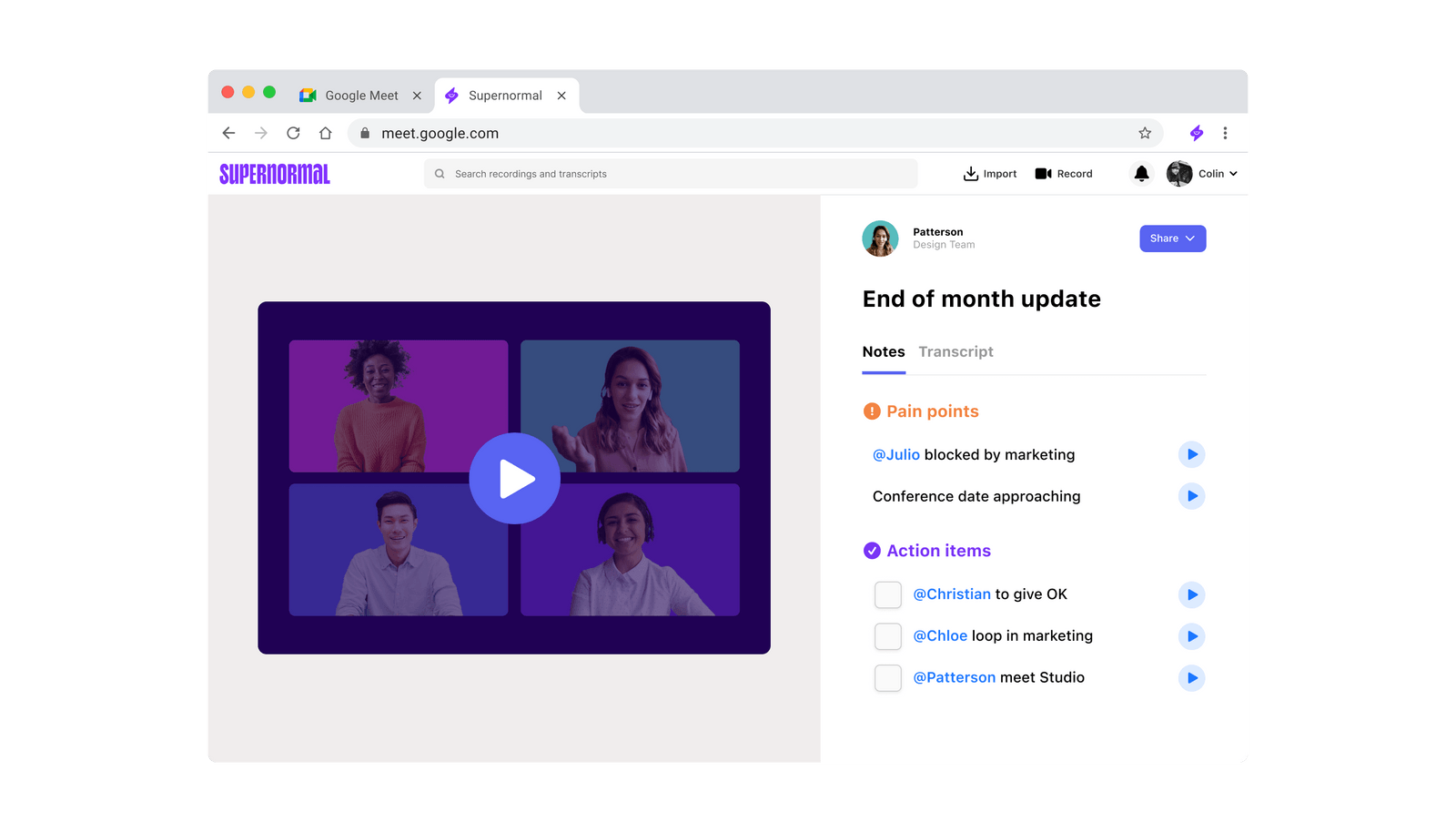Viewport: 1456px width, 832px height.
Task: Click the Action items checkmark icon
Action: (x=872, y=550)
